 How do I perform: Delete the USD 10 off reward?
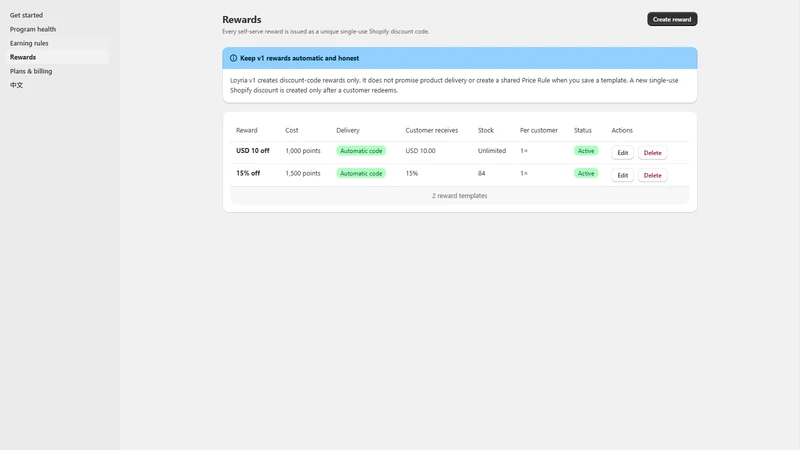tap(653, 153)
